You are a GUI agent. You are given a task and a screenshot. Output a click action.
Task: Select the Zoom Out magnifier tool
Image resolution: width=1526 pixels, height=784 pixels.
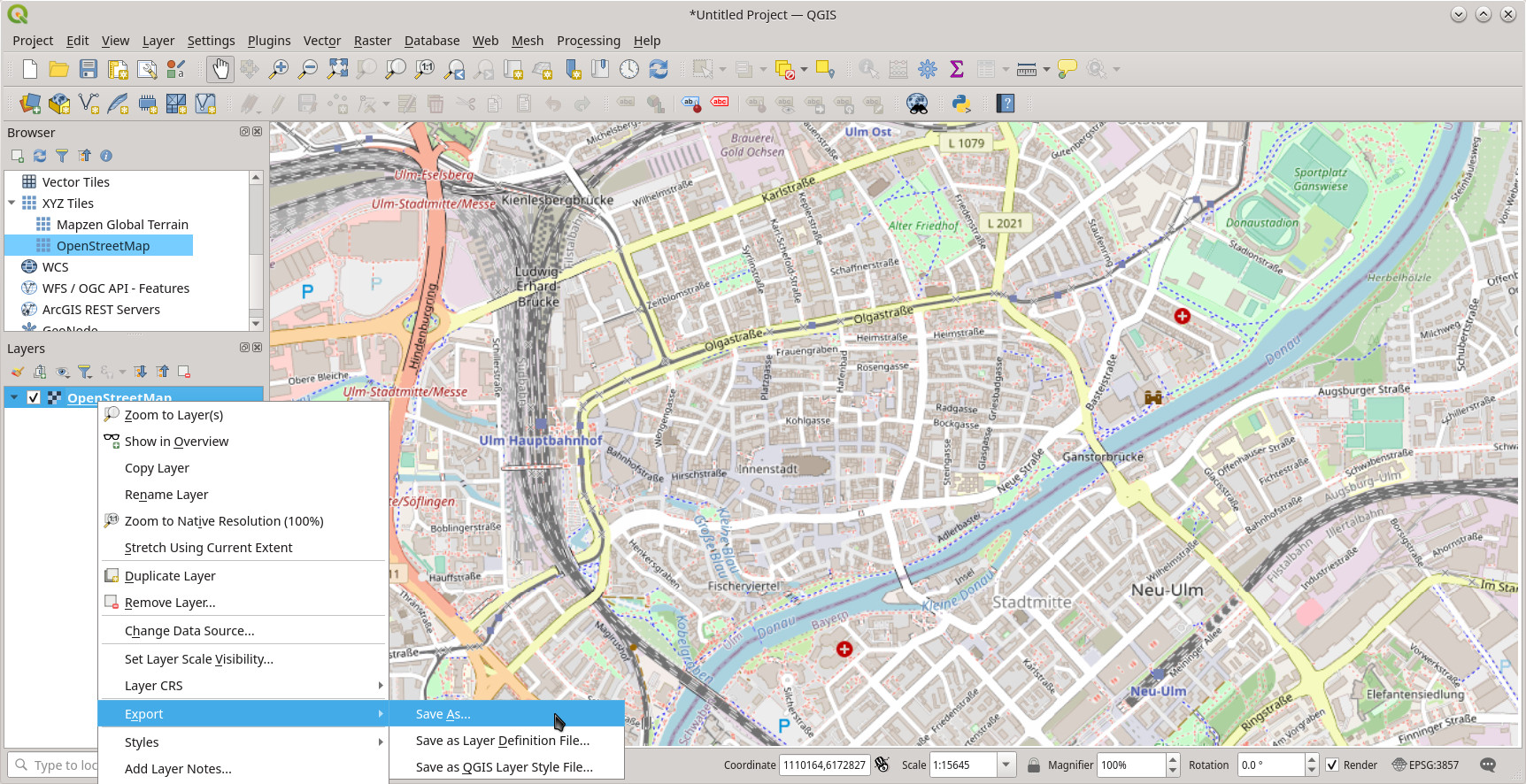point(308,69)
